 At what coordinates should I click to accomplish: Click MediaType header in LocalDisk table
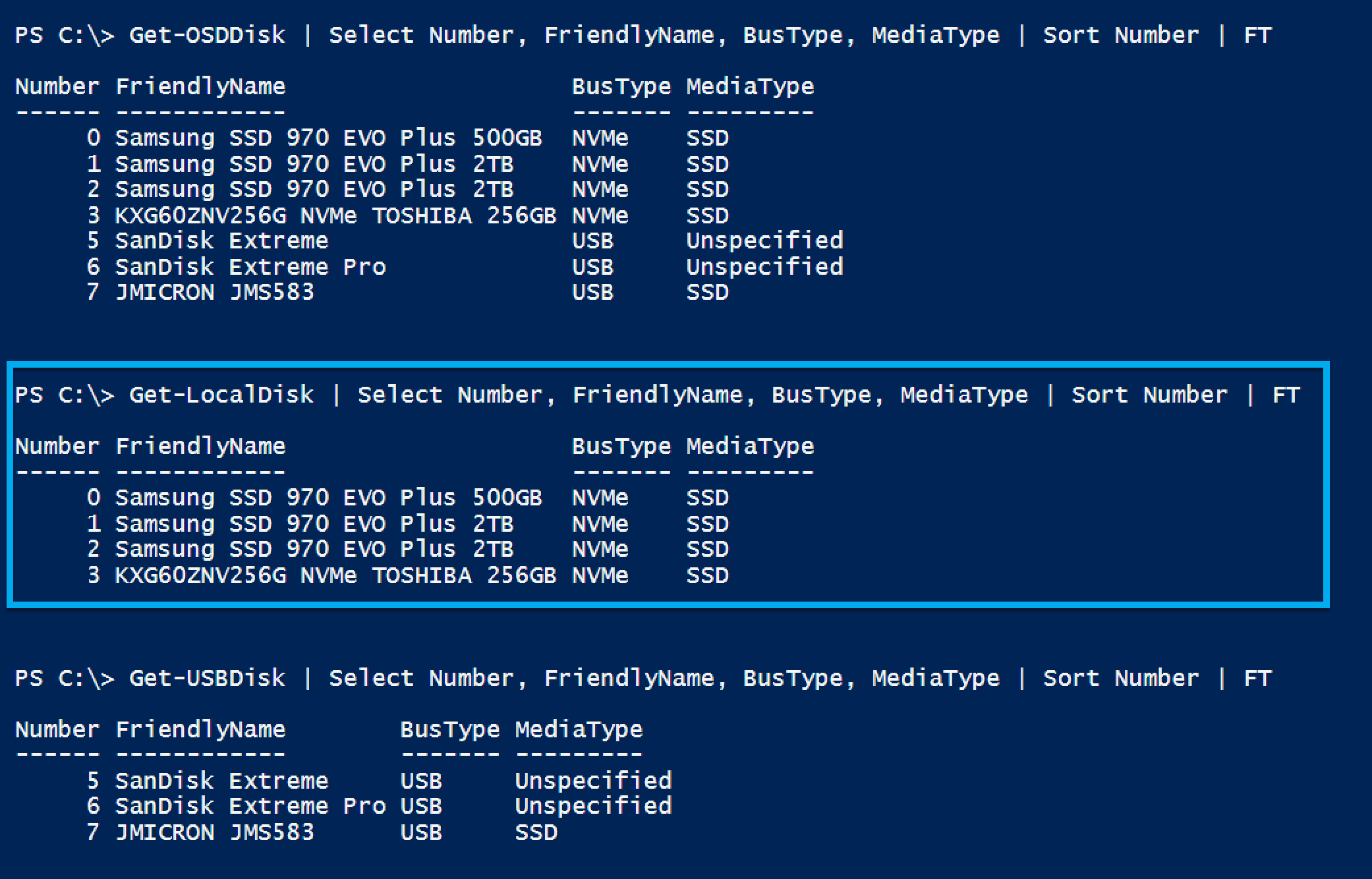pyautogui.click(x=750, y=446)
